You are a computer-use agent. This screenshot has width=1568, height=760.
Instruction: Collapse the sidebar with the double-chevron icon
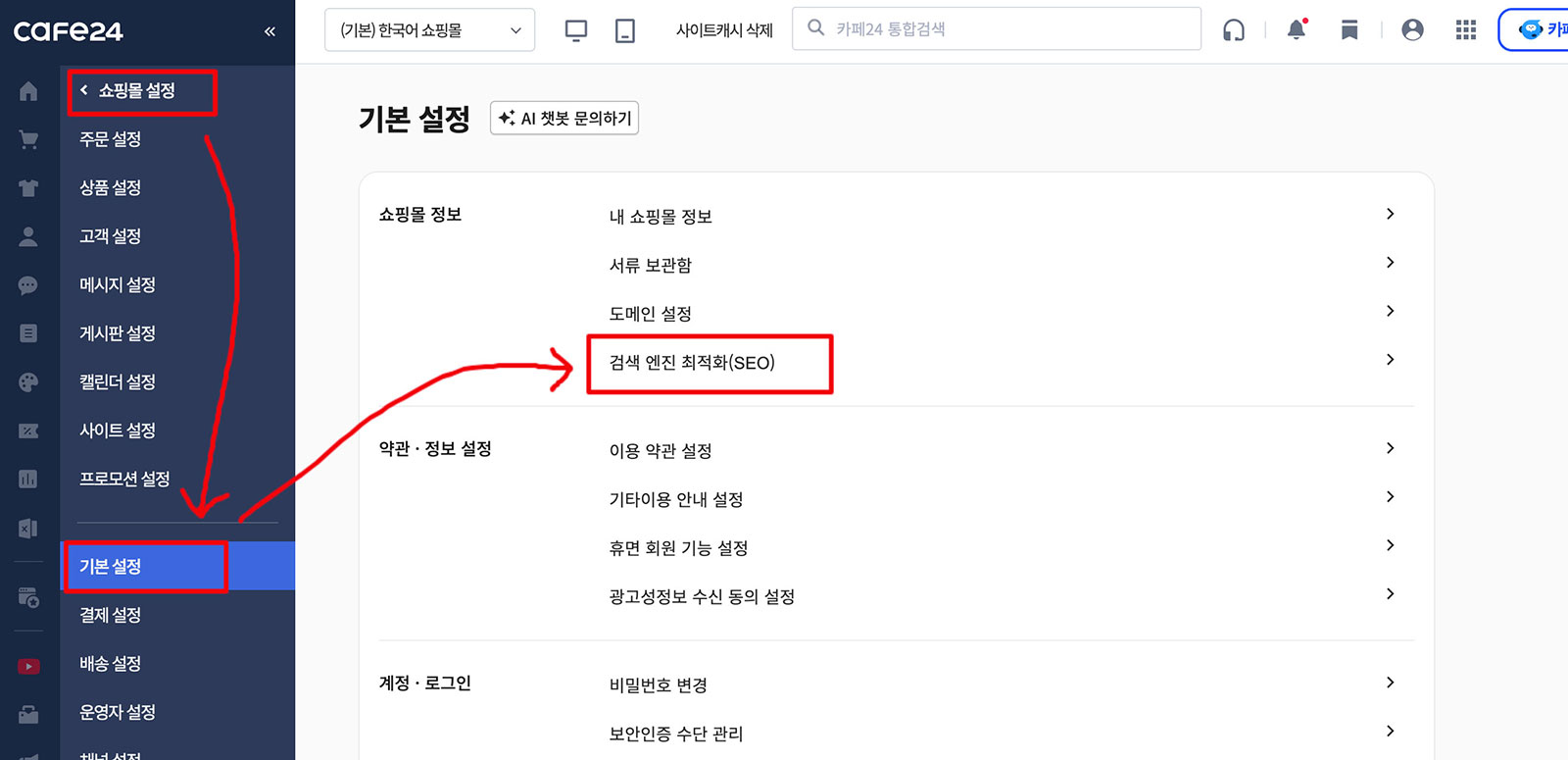269,31
